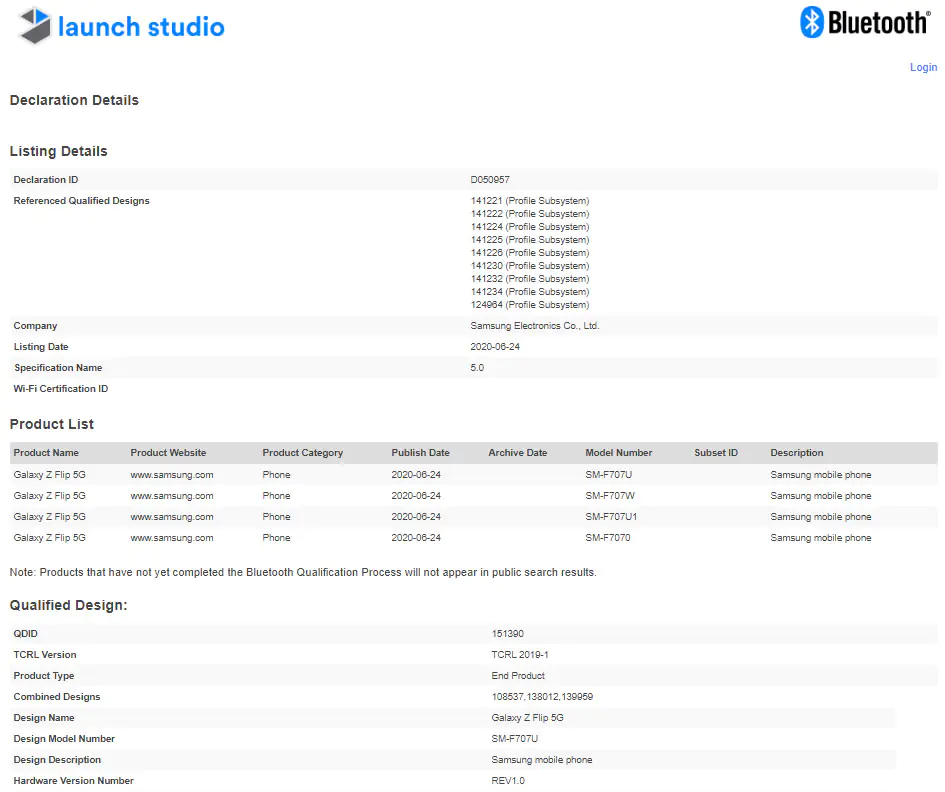Select QDID value 151390
Viewport: 945px width, 792px height.
pos(507,634)
